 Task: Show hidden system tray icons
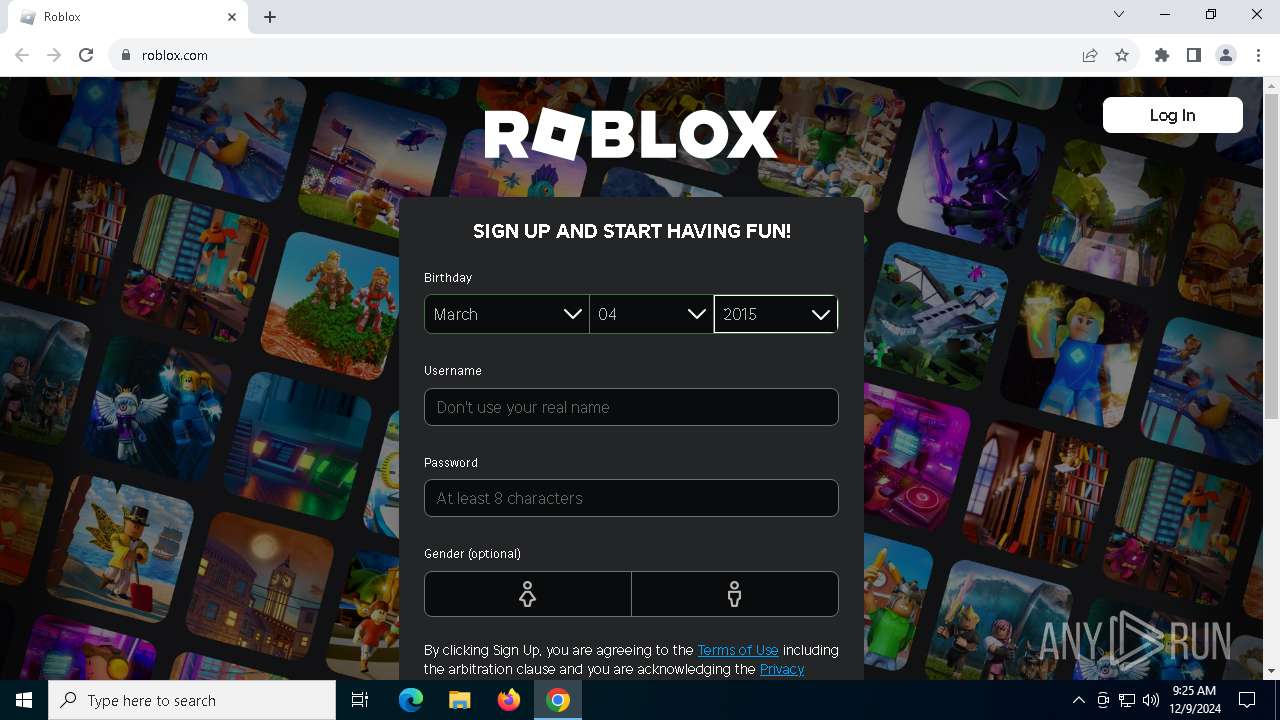tap(1078, 700)
